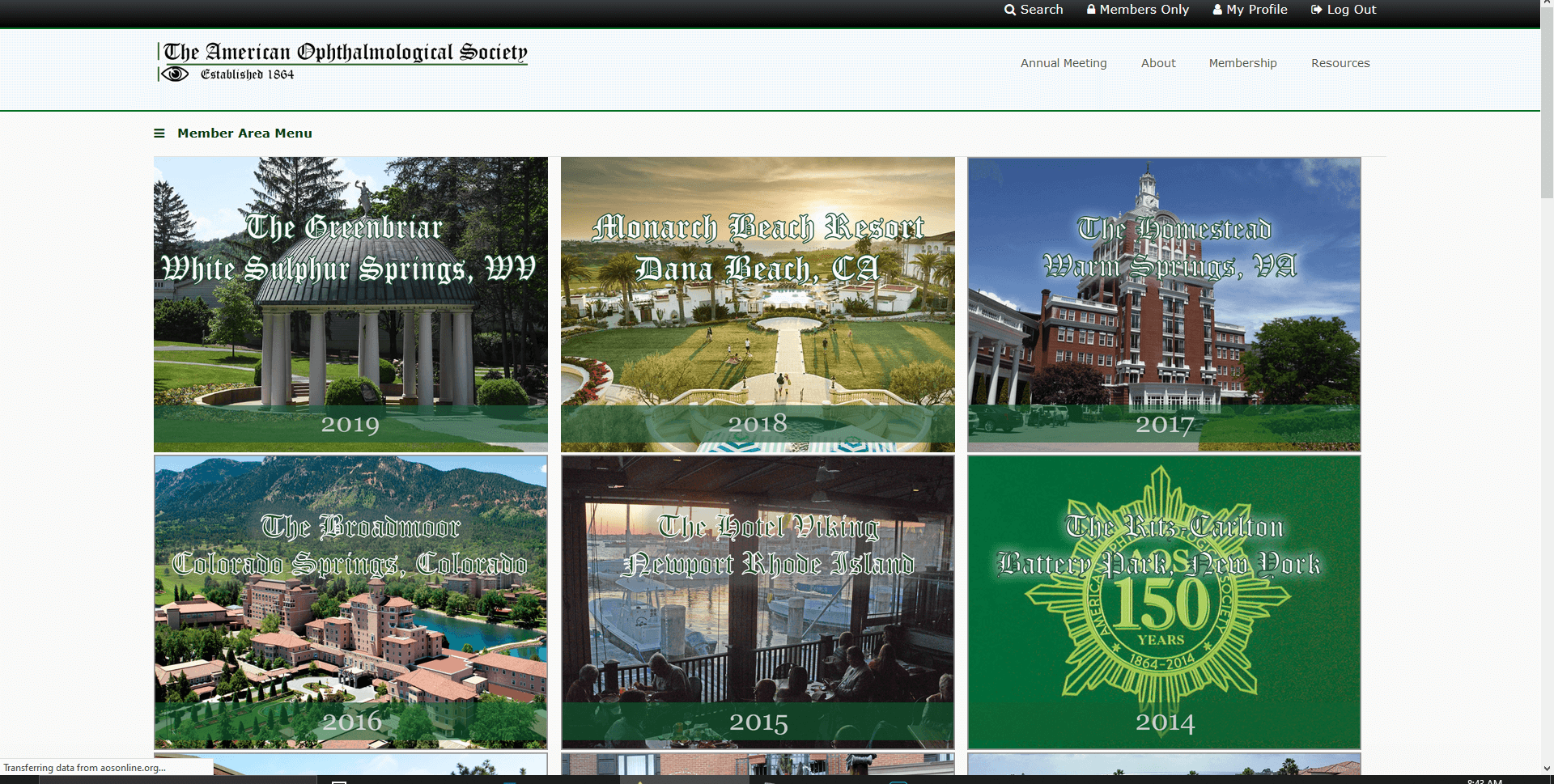Click the eye logo under society title
This screenshot has height=784, width=1554.
pyautogui.click(x=174, y=74)
